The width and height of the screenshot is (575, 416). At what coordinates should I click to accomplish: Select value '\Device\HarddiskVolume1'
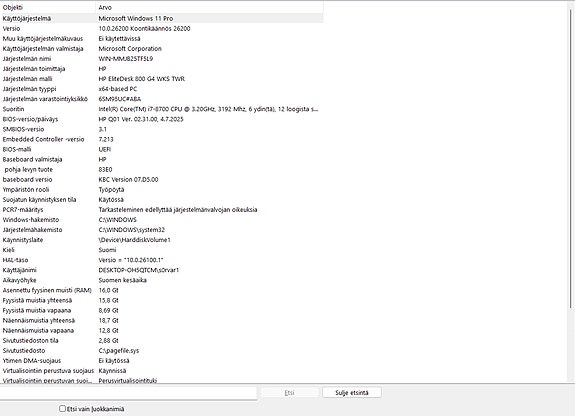click(135, 240)
